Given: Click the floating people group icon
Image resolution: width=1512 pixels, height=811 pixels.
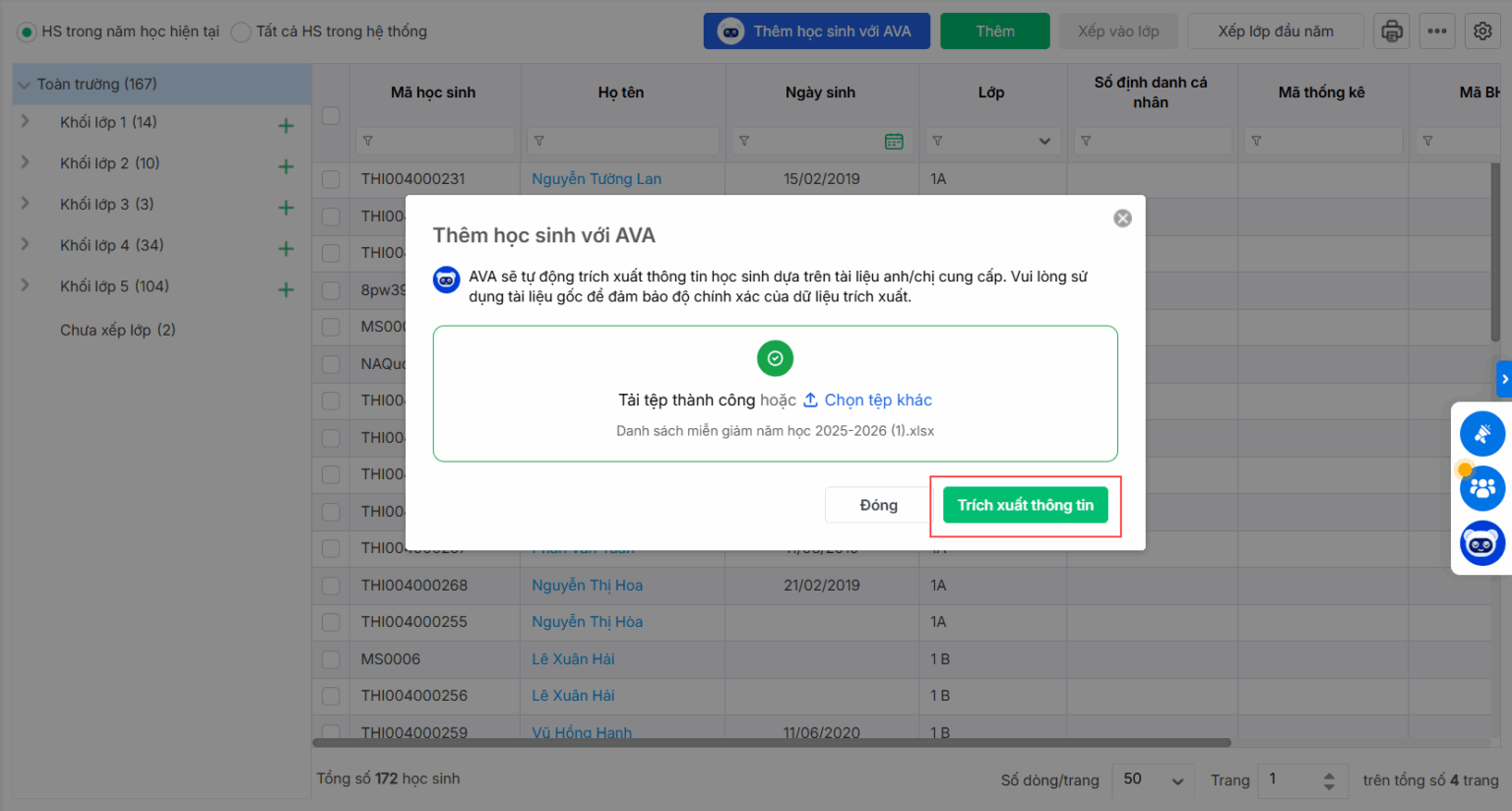Looking at the screenshot, I should coord(1481,488).
